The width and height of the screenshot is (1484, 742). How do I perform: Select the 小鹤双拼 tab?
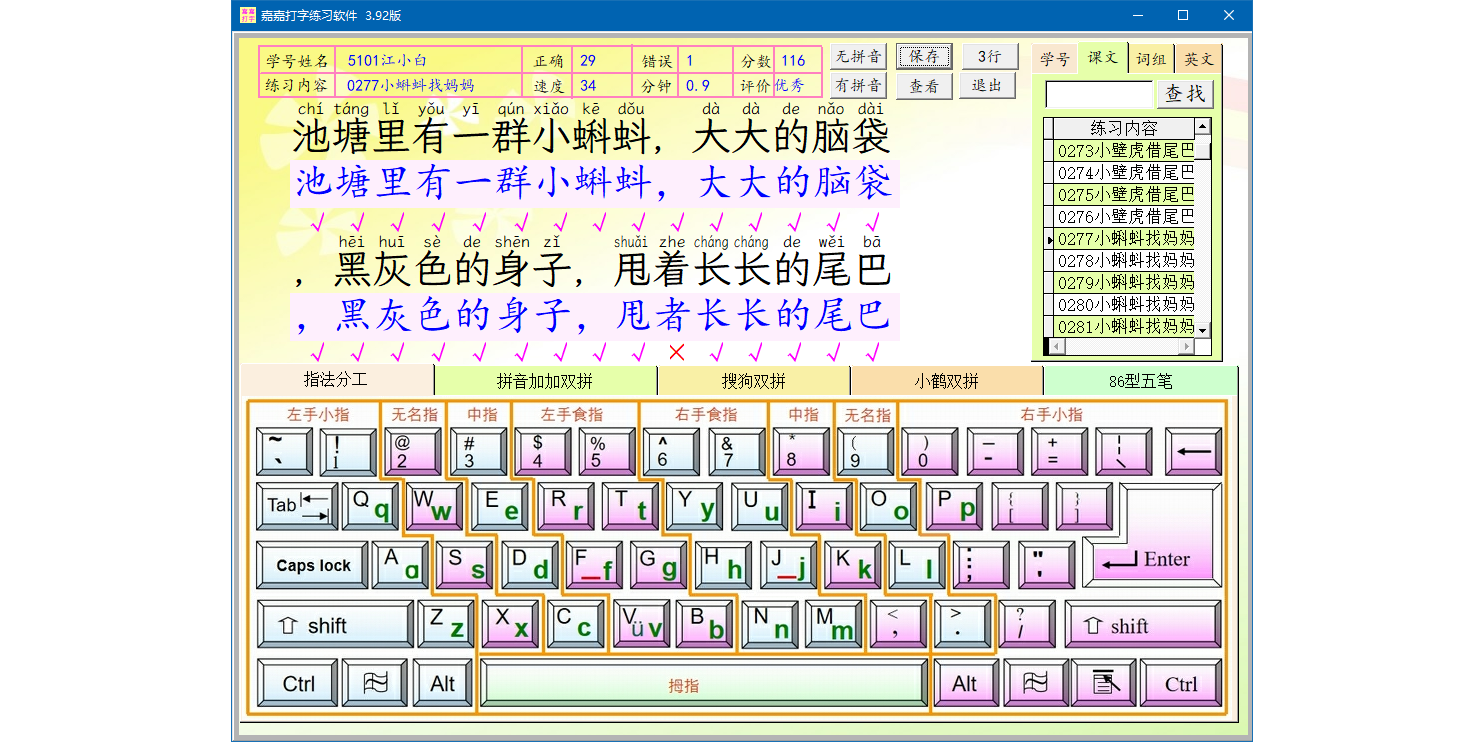pyautogui.click(x=947, y=381)
